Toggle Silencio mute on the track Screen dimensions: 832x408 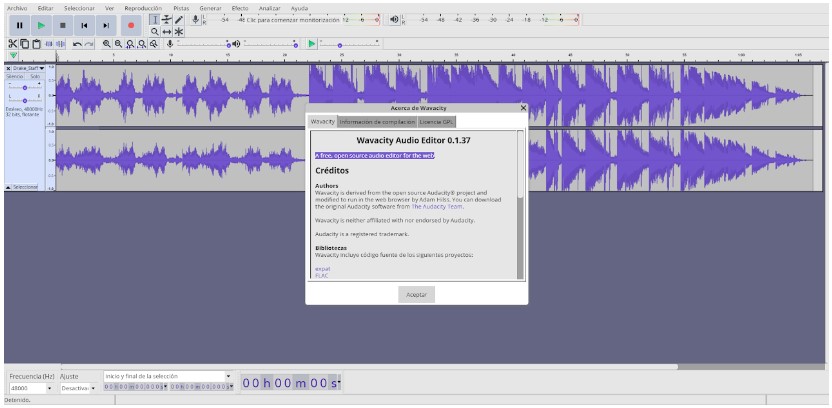click(15, 76)
